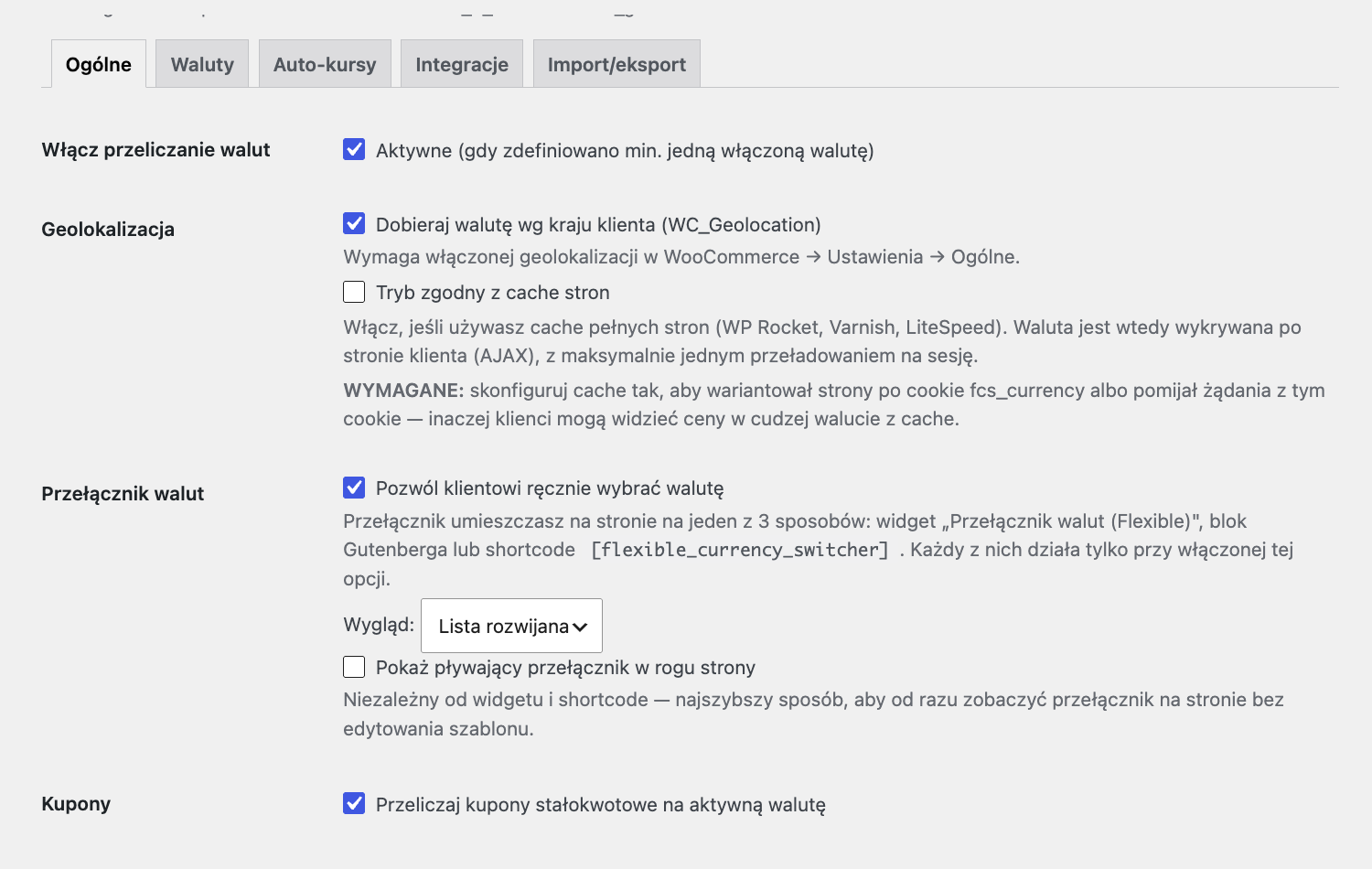Image resolution: width=1372 pixels, height=869 pixels.
Task: Switch to the Waluty tab
Action: click(202, 64)
